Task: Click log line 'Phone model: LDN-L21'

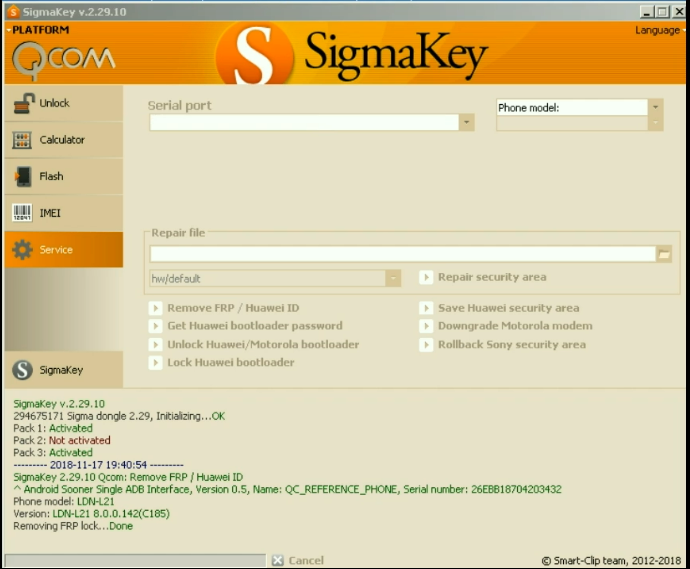Action: click(x=64, y=502)
